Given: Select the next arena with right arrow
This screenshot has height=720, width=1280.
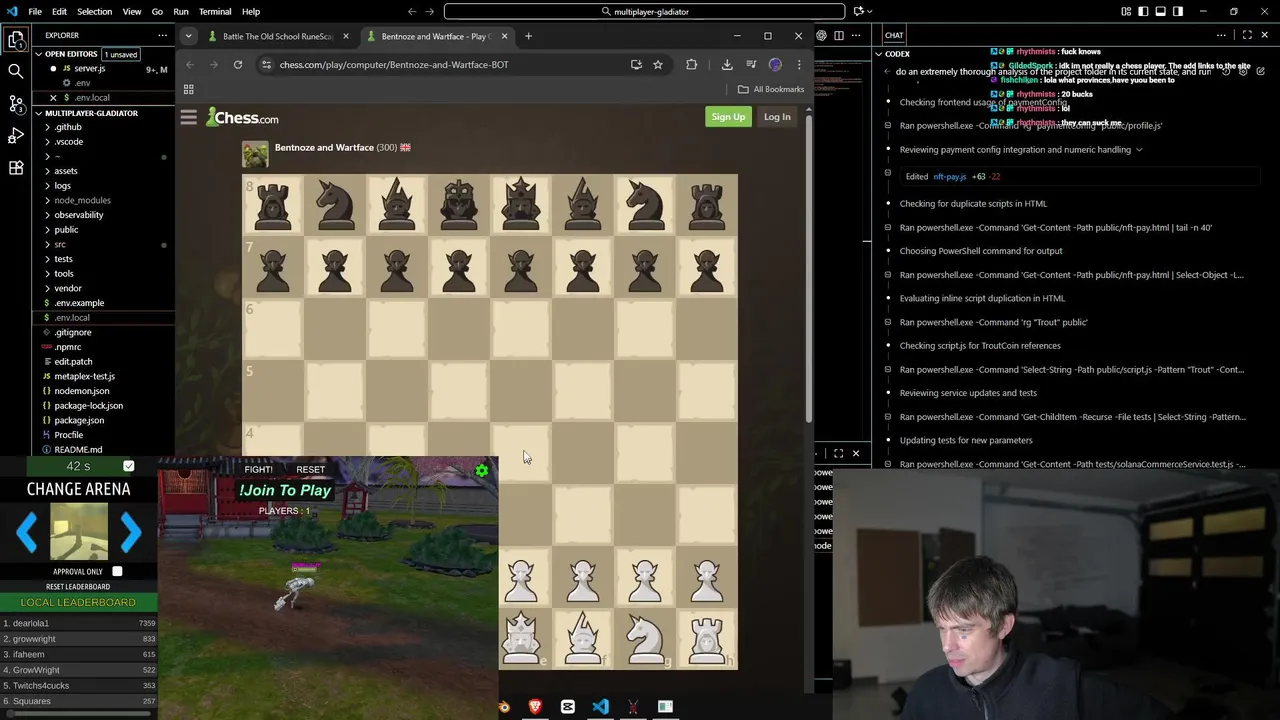Looking at the screenshot, I should 131,533.
